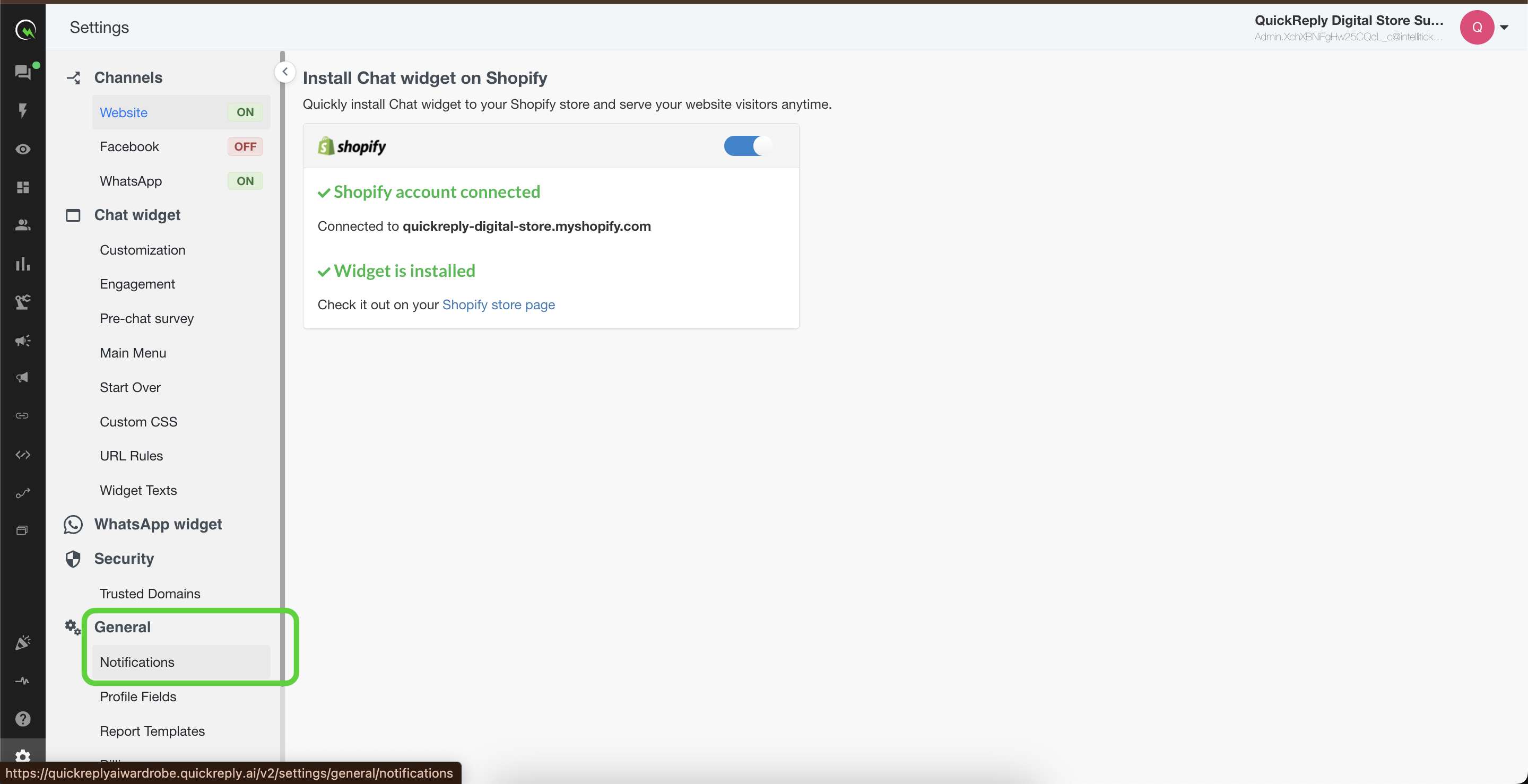Click the pink Q user avatar
This screenshot has width=1528, height=784.
click(x=1477, y=27)
